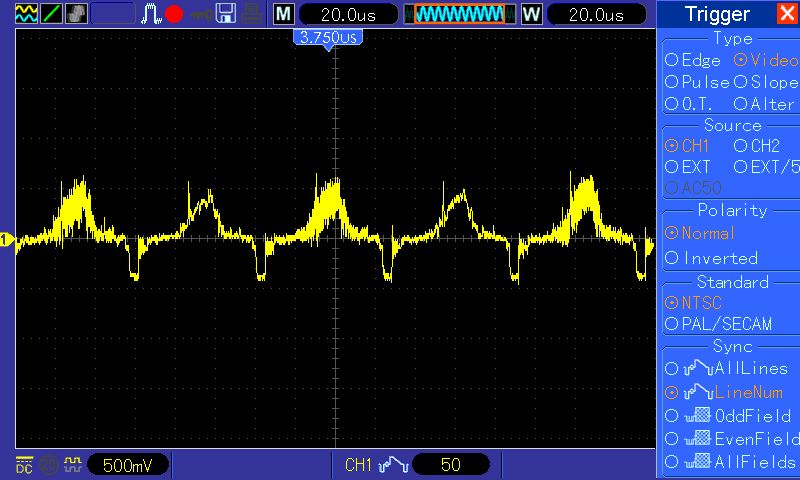Close the Trigger panel
Screen dimensions: 800x480
[787, 13]
